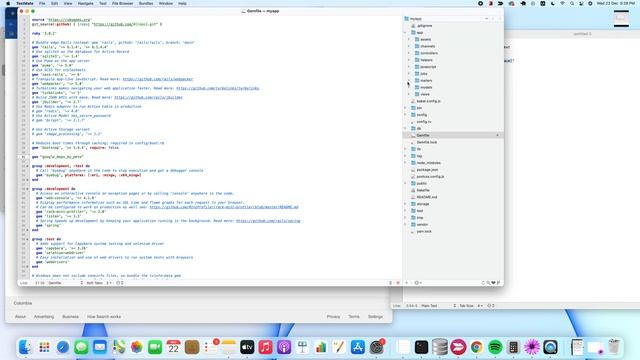Open the Window menu
This screenshot has height=360, width=640.
pos(166,3)
